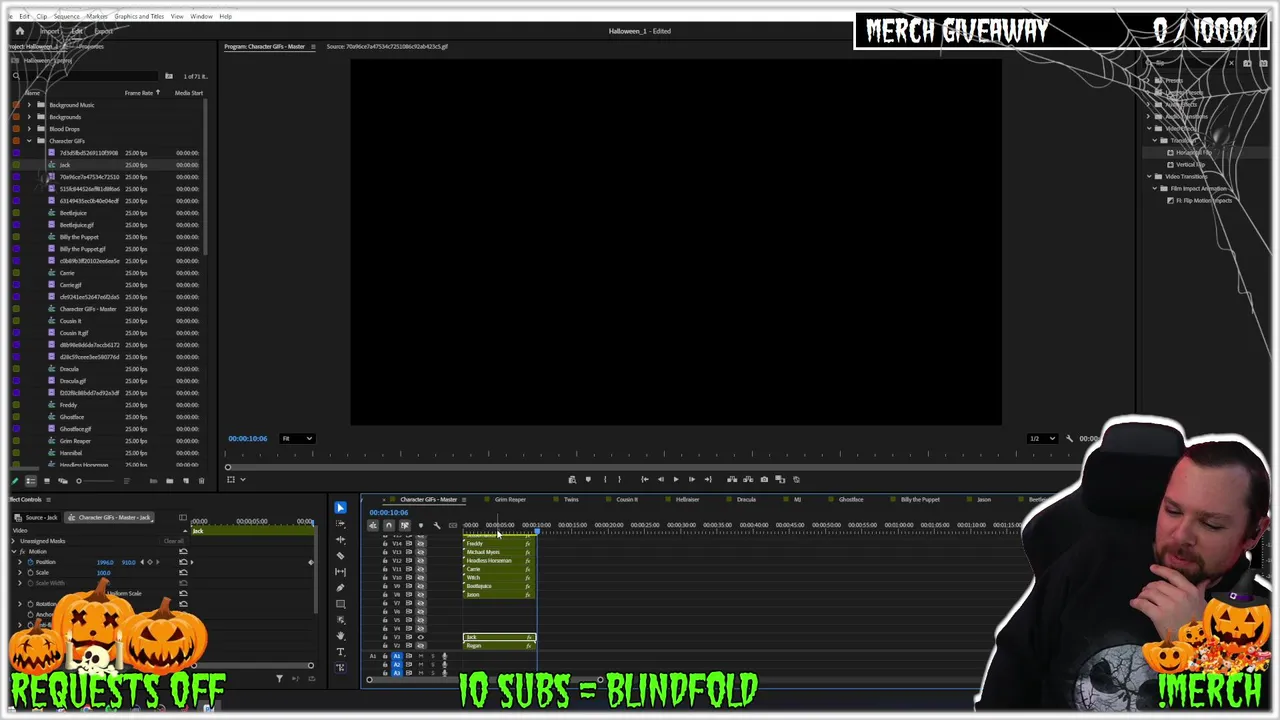1280x720 pixels.
Task: Mute audio track A1
Action: (420, 656)
